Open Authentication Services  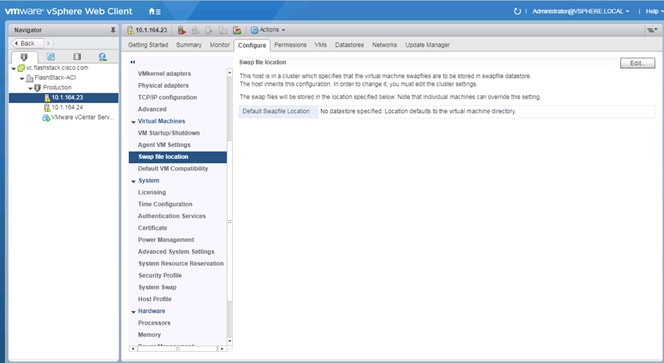(172, 216)
